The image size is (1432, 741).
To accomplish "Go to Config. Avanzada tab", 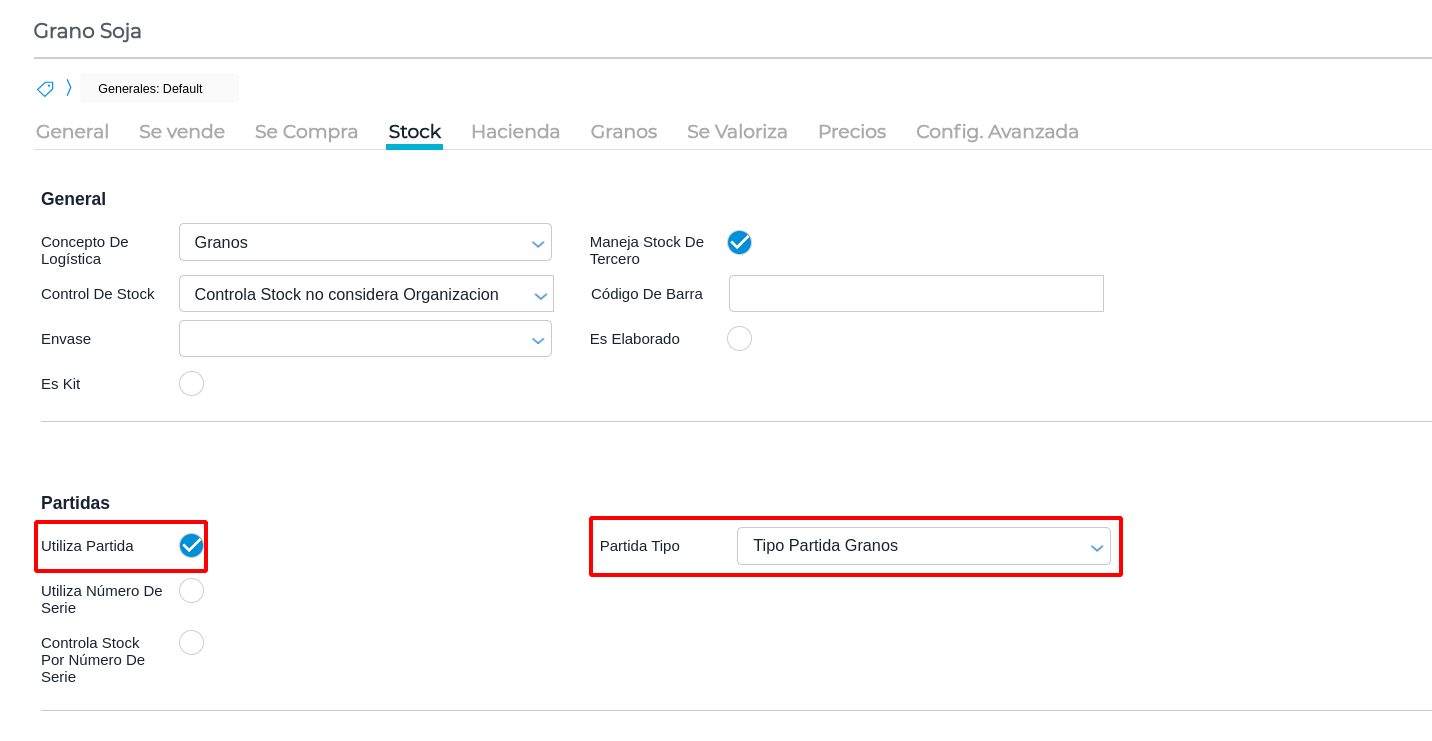I will tap(997, 132).
